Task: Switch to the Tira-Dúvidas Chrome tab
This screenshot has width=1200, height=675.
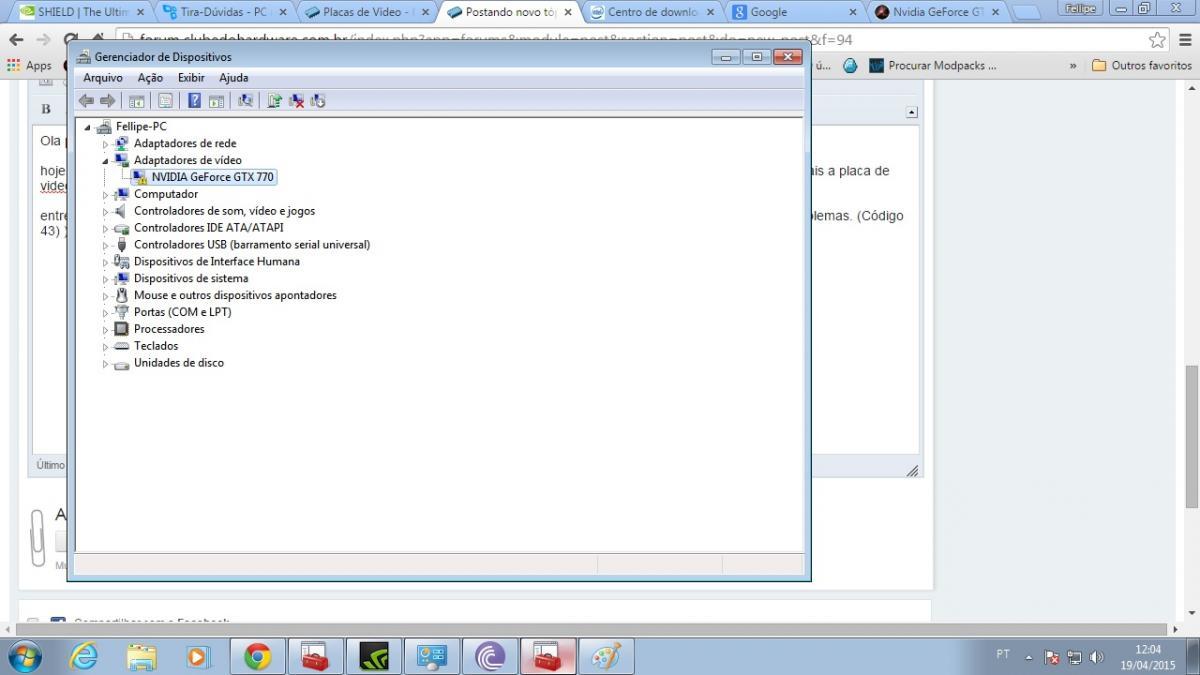Action: pyautogui.click(x=224, y=12)
